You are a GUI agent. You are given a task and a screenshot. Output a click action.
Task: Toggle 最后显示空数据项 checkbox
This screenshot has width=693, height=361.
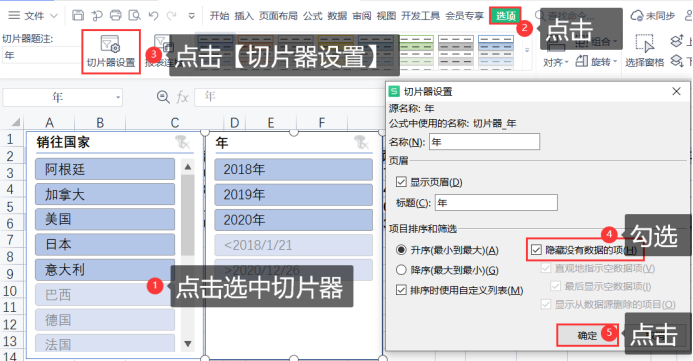(556, 286)
